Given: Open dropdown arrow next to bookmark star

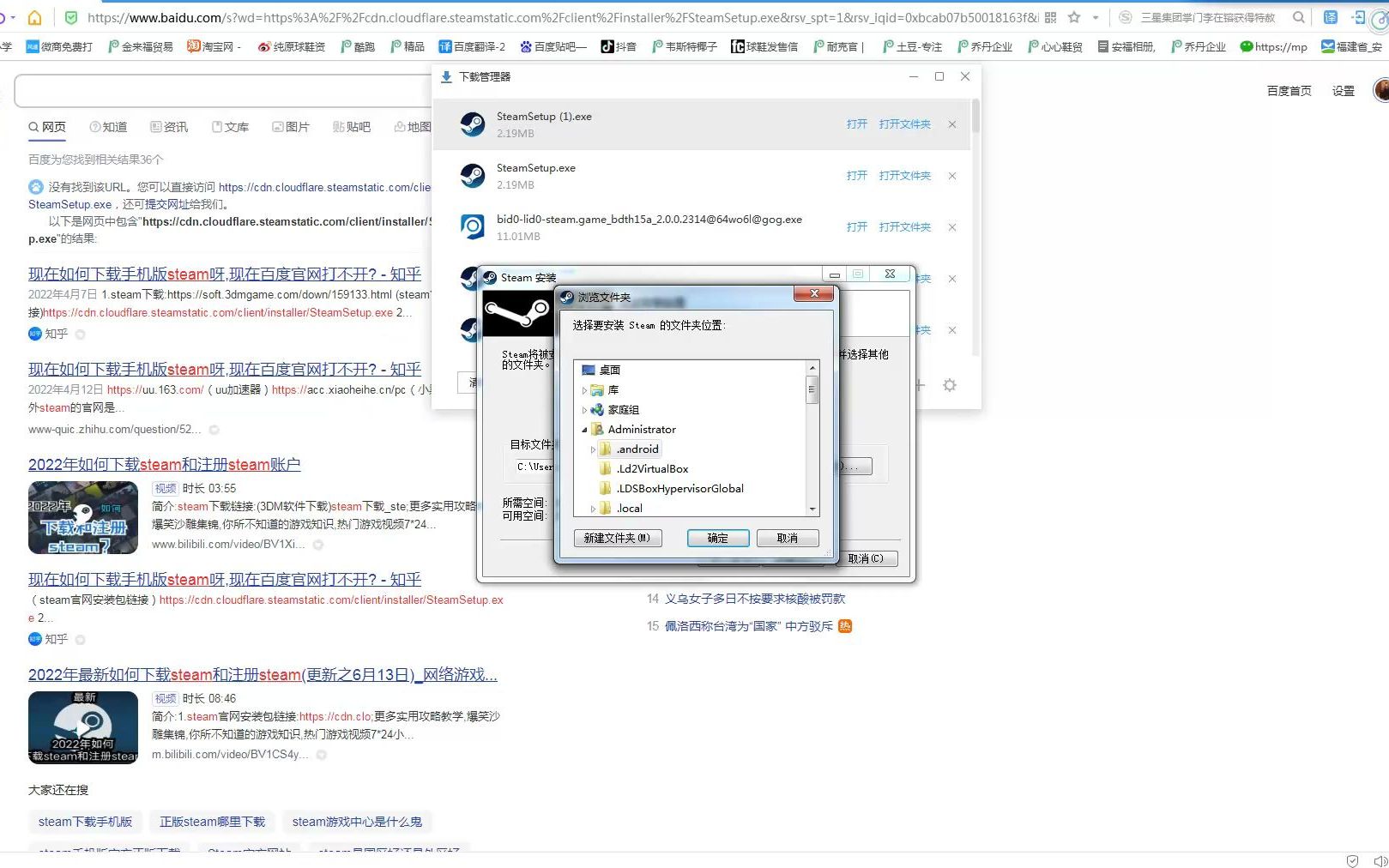Looking at the screenshot, I should (1096, 17).
